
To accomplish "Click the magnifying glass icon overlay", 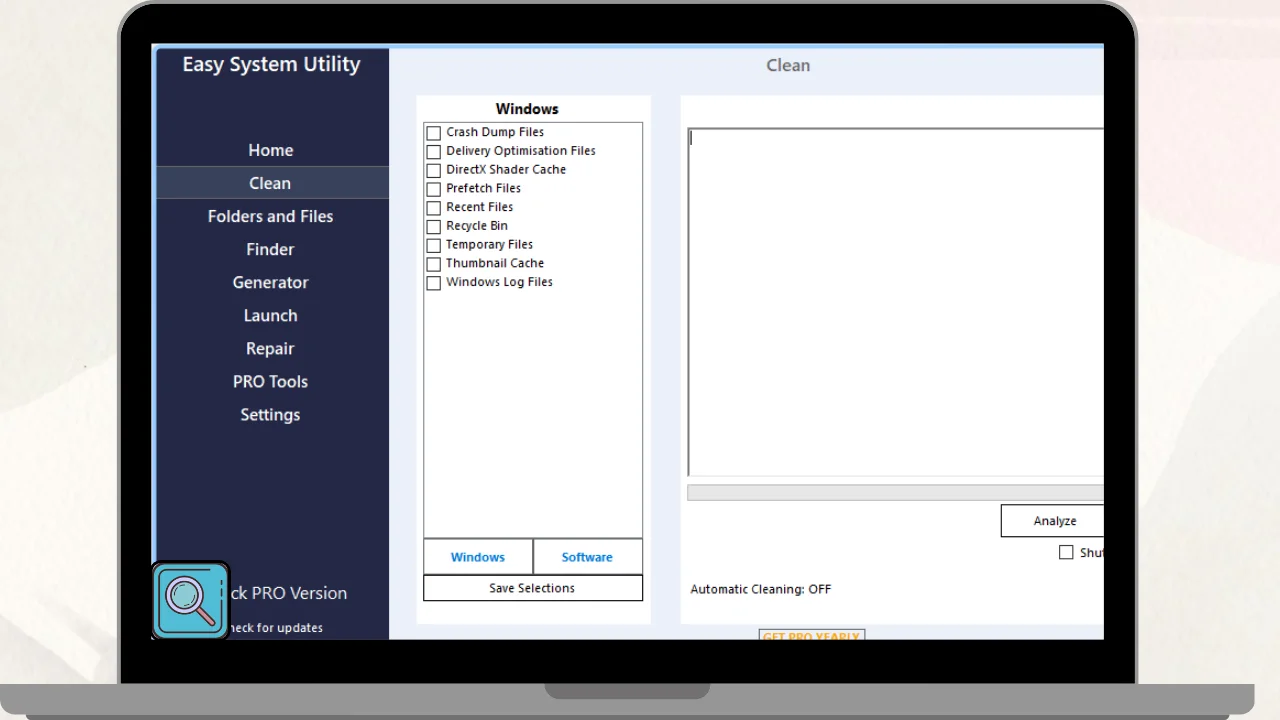I will coord(190,600).
